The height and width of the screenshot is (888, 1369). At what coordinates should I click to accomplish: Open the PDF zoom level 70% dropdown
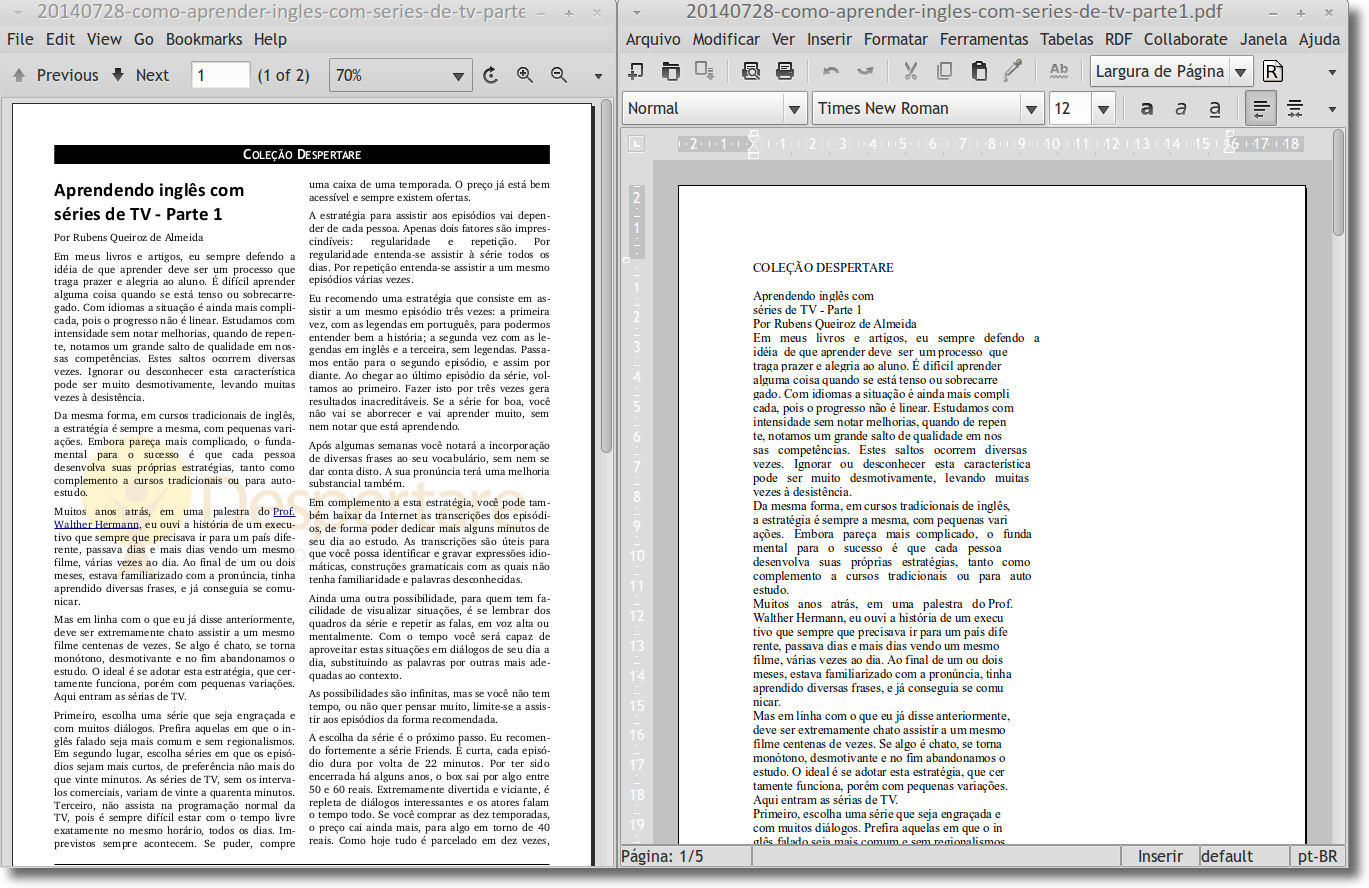pyautogui.click(x=401, y=75)
